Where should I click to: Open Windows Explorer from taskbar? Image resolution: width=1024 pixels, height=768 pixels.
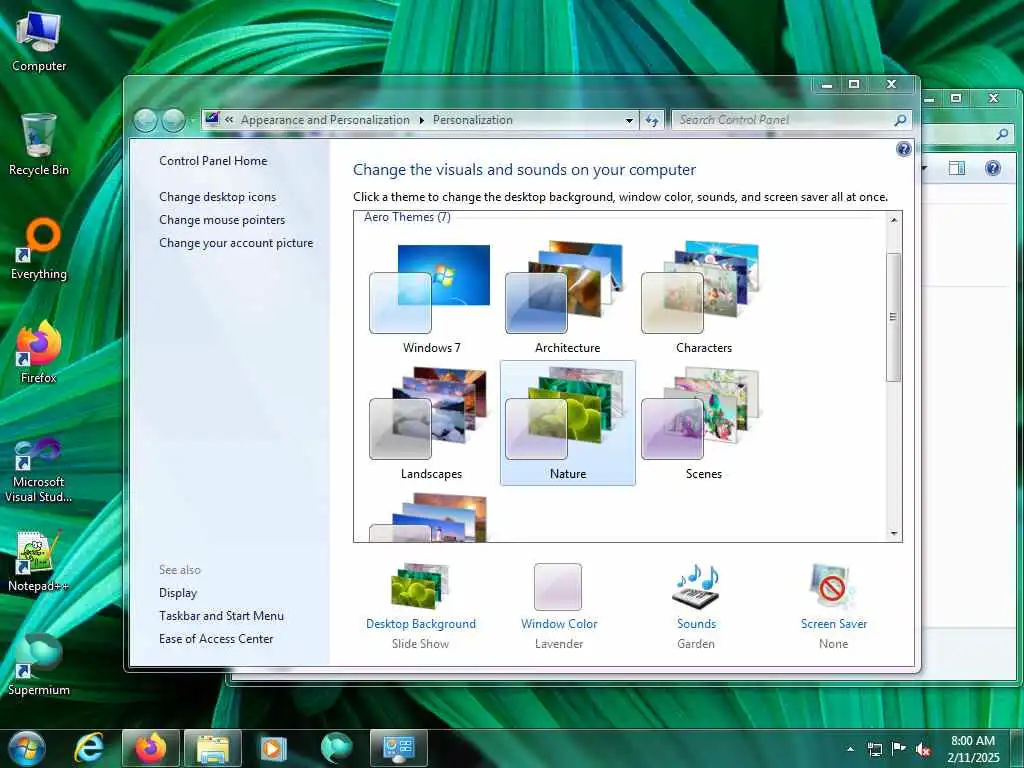213,748
